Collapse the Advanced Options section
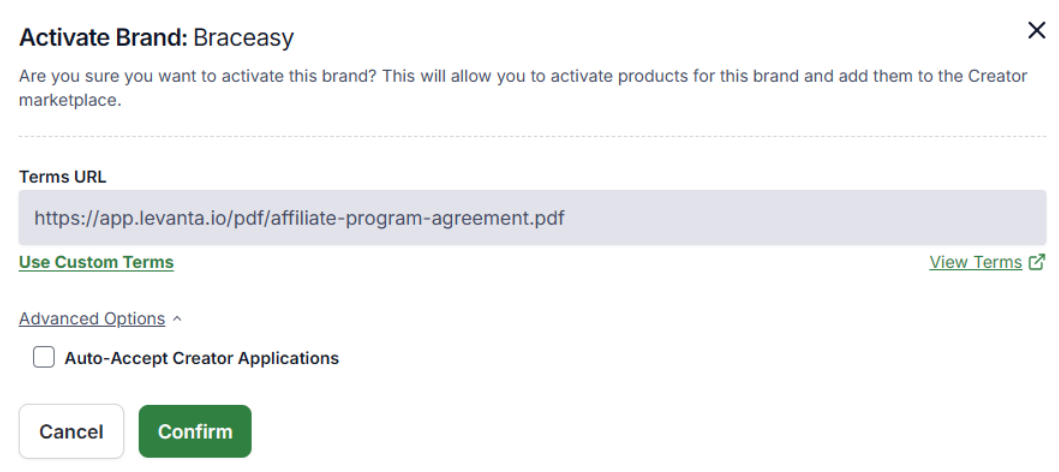This screenshot has width=1059, height=472. tap(92, 319)
